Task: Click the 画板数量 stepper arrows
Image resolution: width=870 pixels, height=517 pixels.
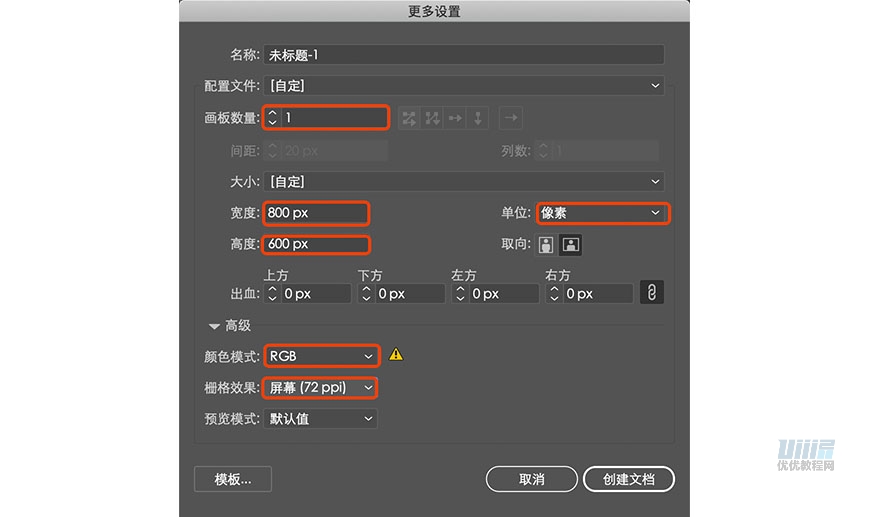Action: 272,118
